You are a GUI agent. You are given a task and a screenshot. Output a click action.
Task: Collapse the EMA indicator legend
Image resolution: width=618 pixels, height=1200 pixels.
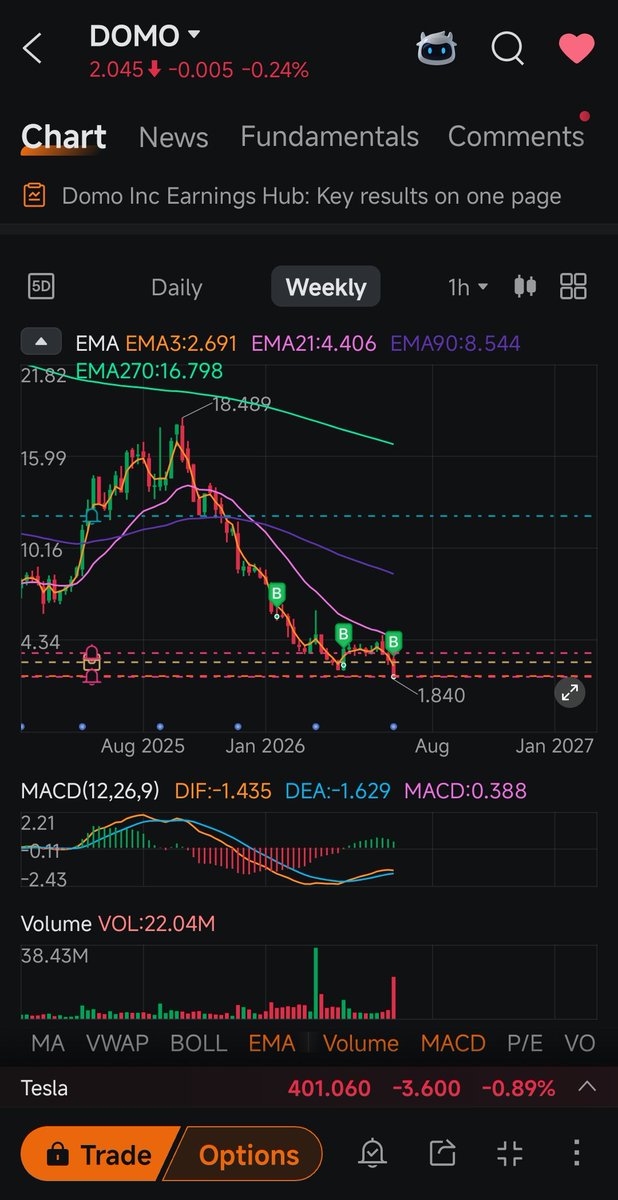(41, 343)
